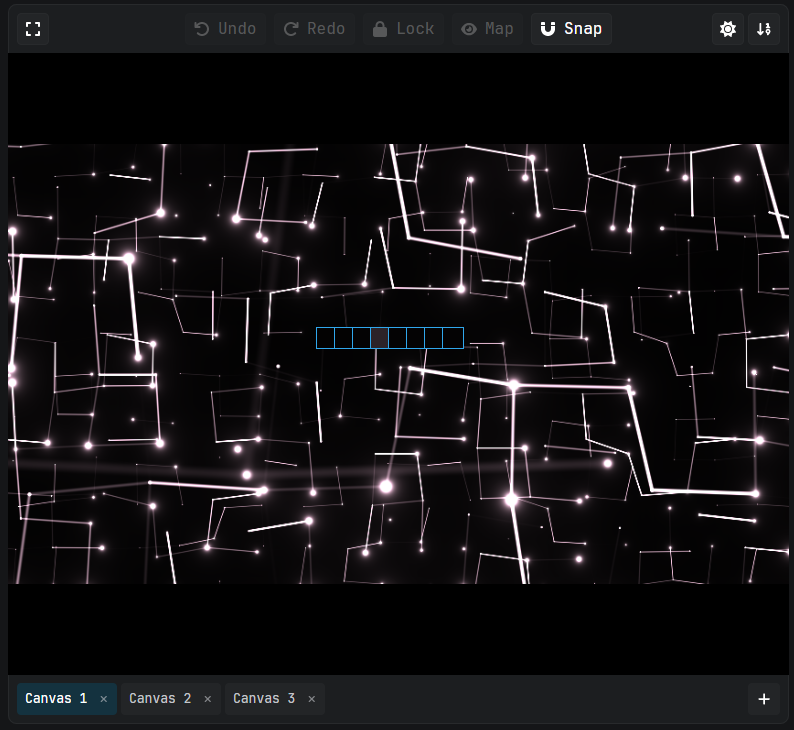Image resolution: width=794 pixels, height=730 pixels.
Task: Click the magnet icon inside the Snap button
Action: tap(547, 29)
